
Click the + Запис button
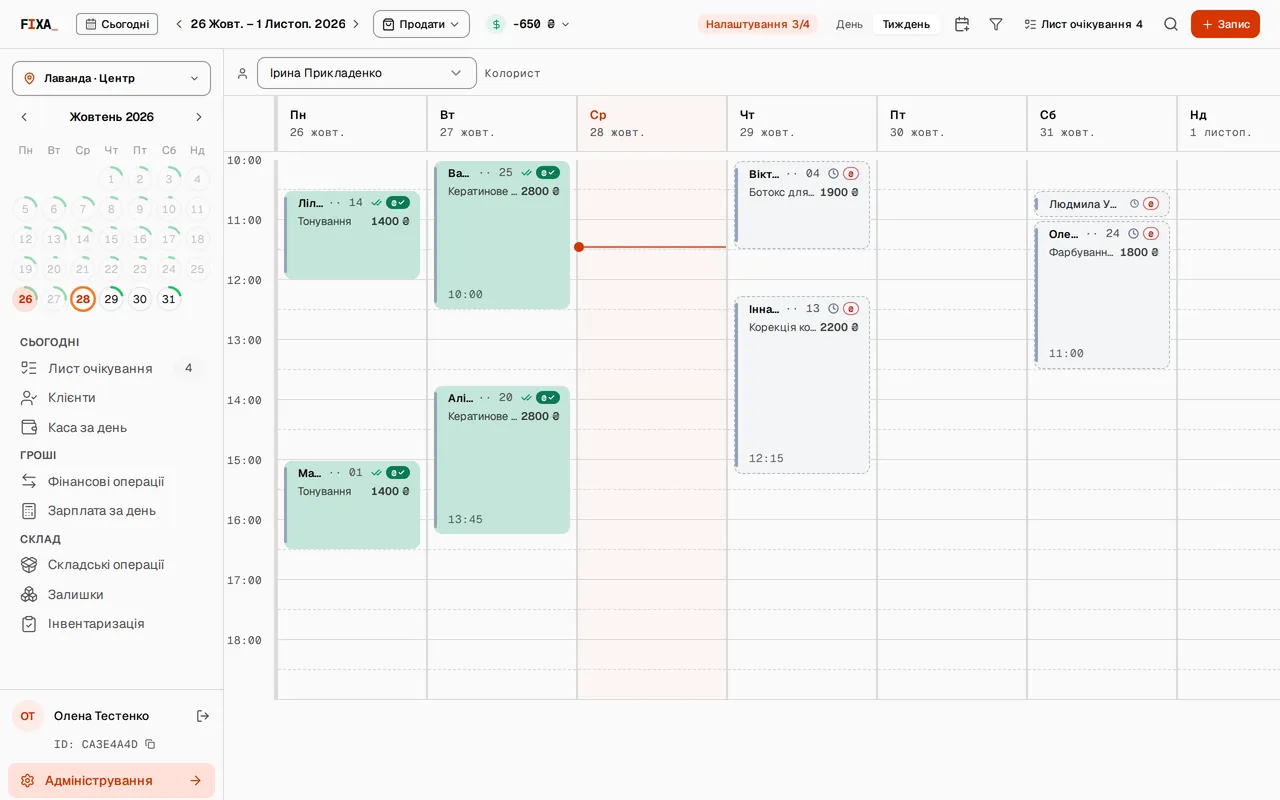coord(1225,24)
